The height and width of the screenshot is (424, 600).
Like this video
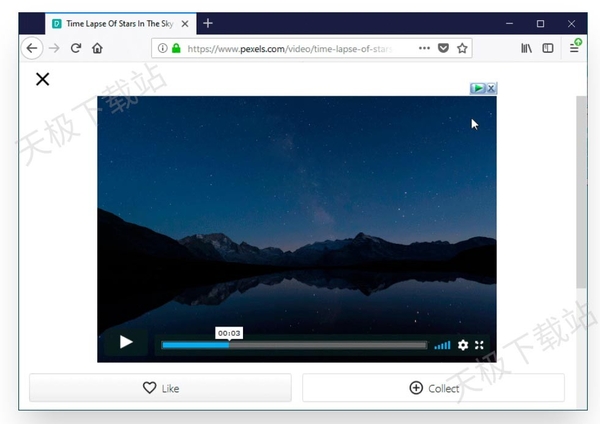pyautogui.click(x=160, y=388)
